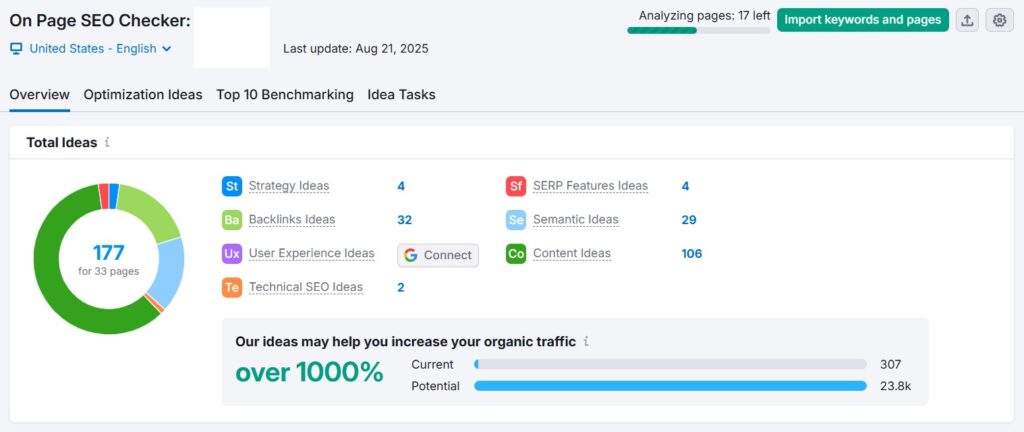Open the Content Ideas link
The image size is (1024, 432).
point(571,253)
